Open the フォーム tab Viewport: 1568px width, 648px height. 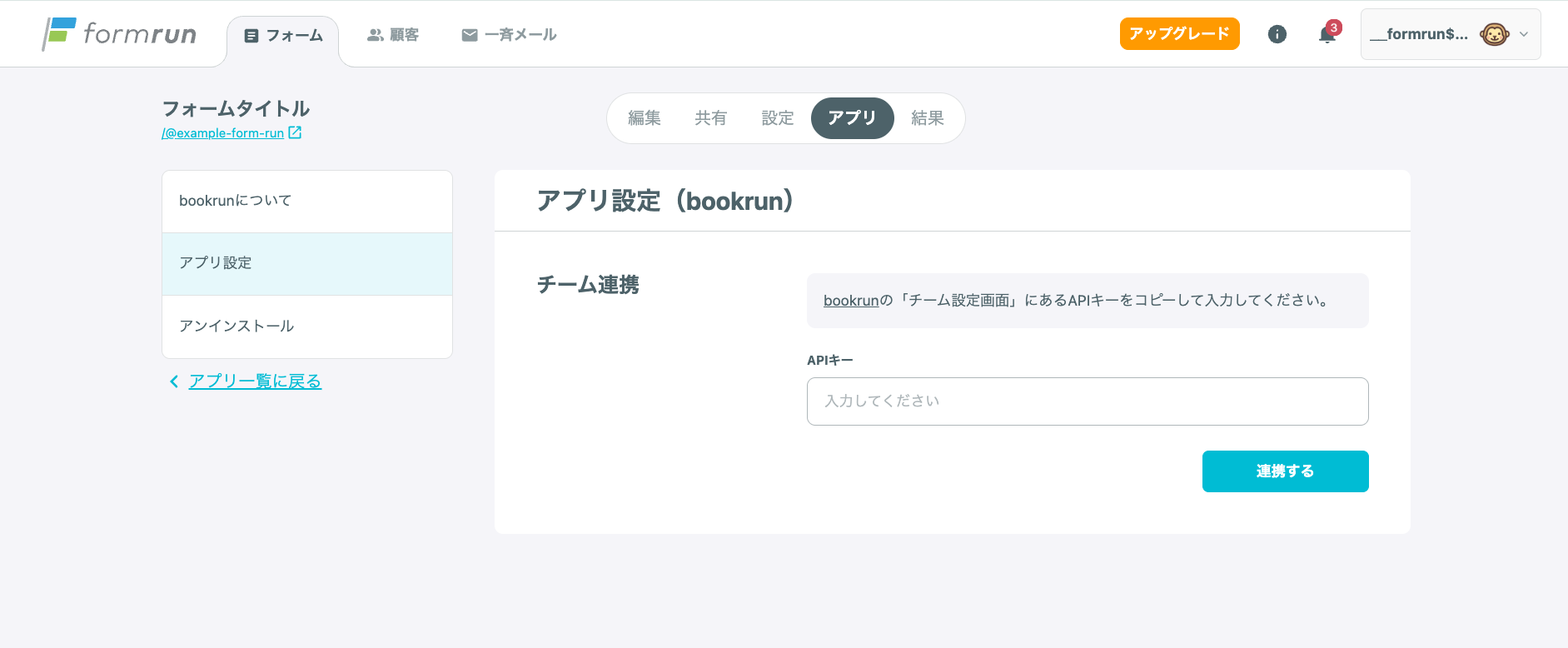coord(283,36)
